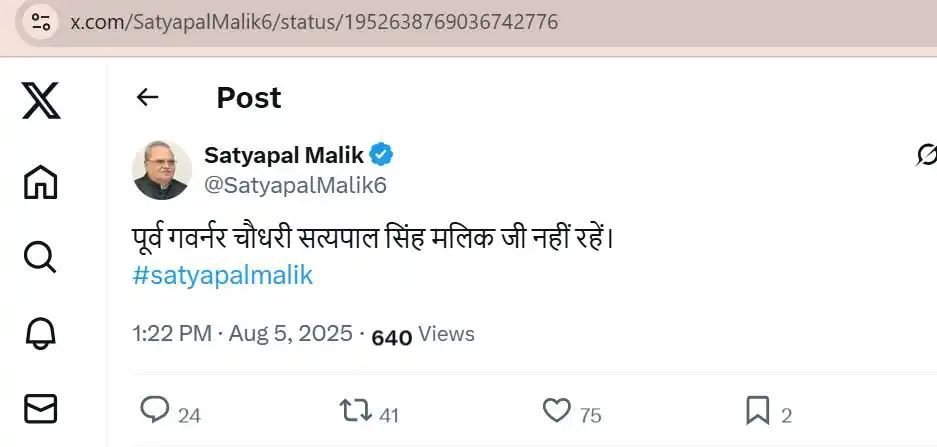
Task: Click the blue verified badge
Action: click(x=382, y=155)
